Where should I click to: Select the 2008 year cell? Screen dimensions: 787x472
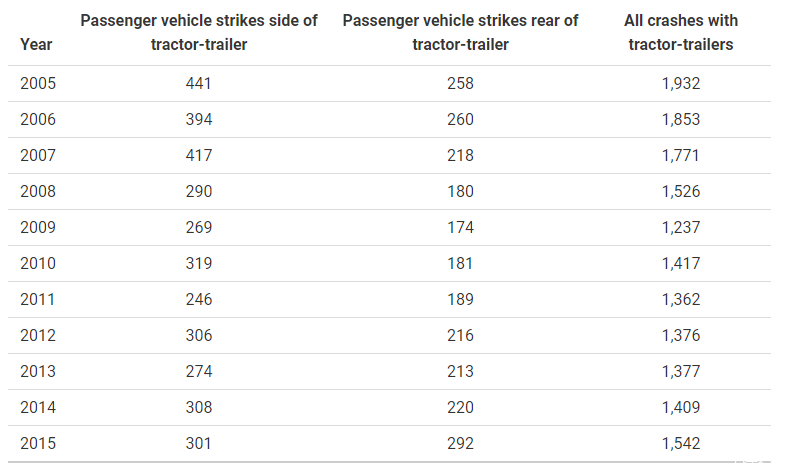pyautogui.click(x=38, y=192)
